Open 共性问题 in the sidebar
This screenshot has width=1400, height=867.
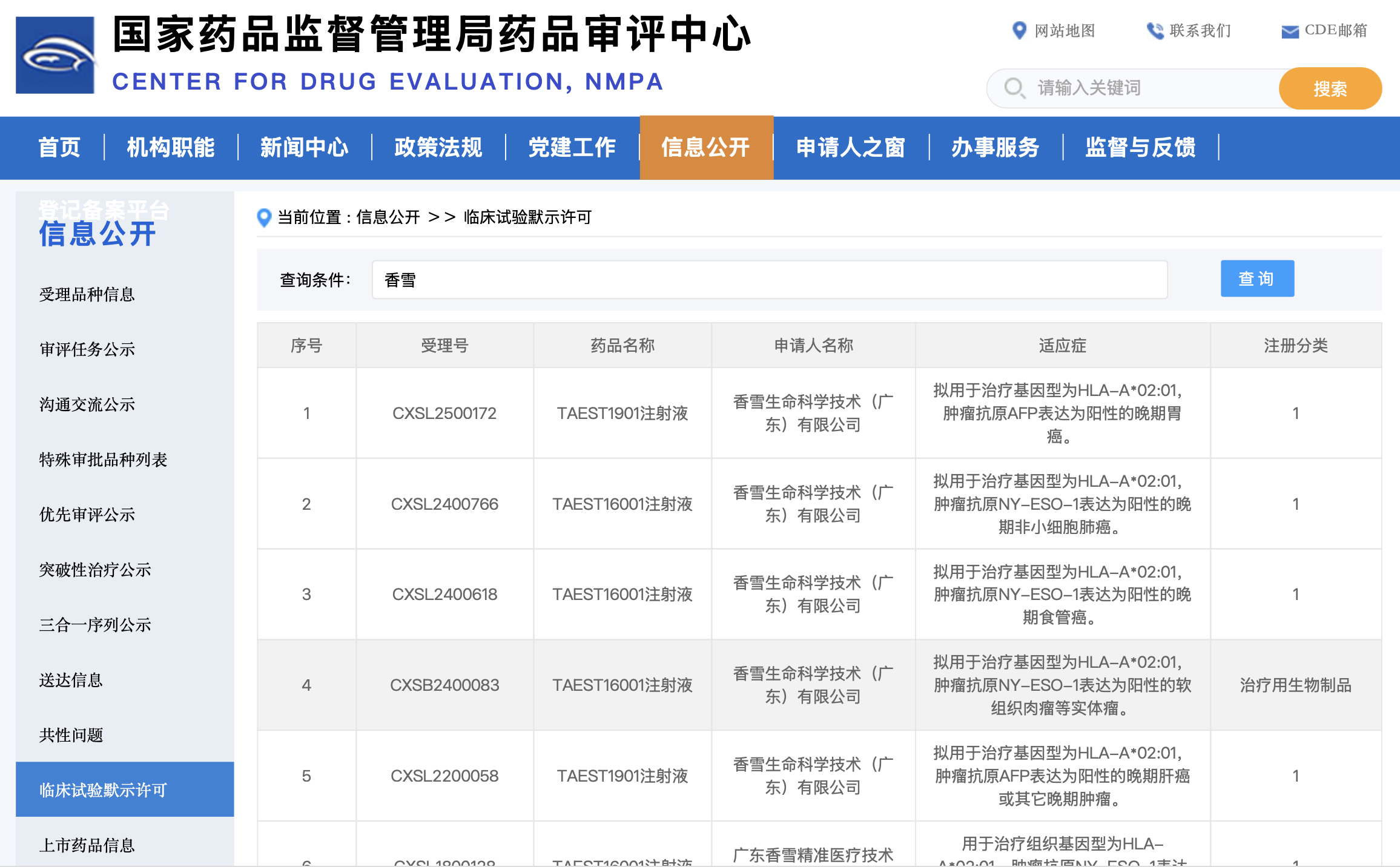click(x=71, y=735)
